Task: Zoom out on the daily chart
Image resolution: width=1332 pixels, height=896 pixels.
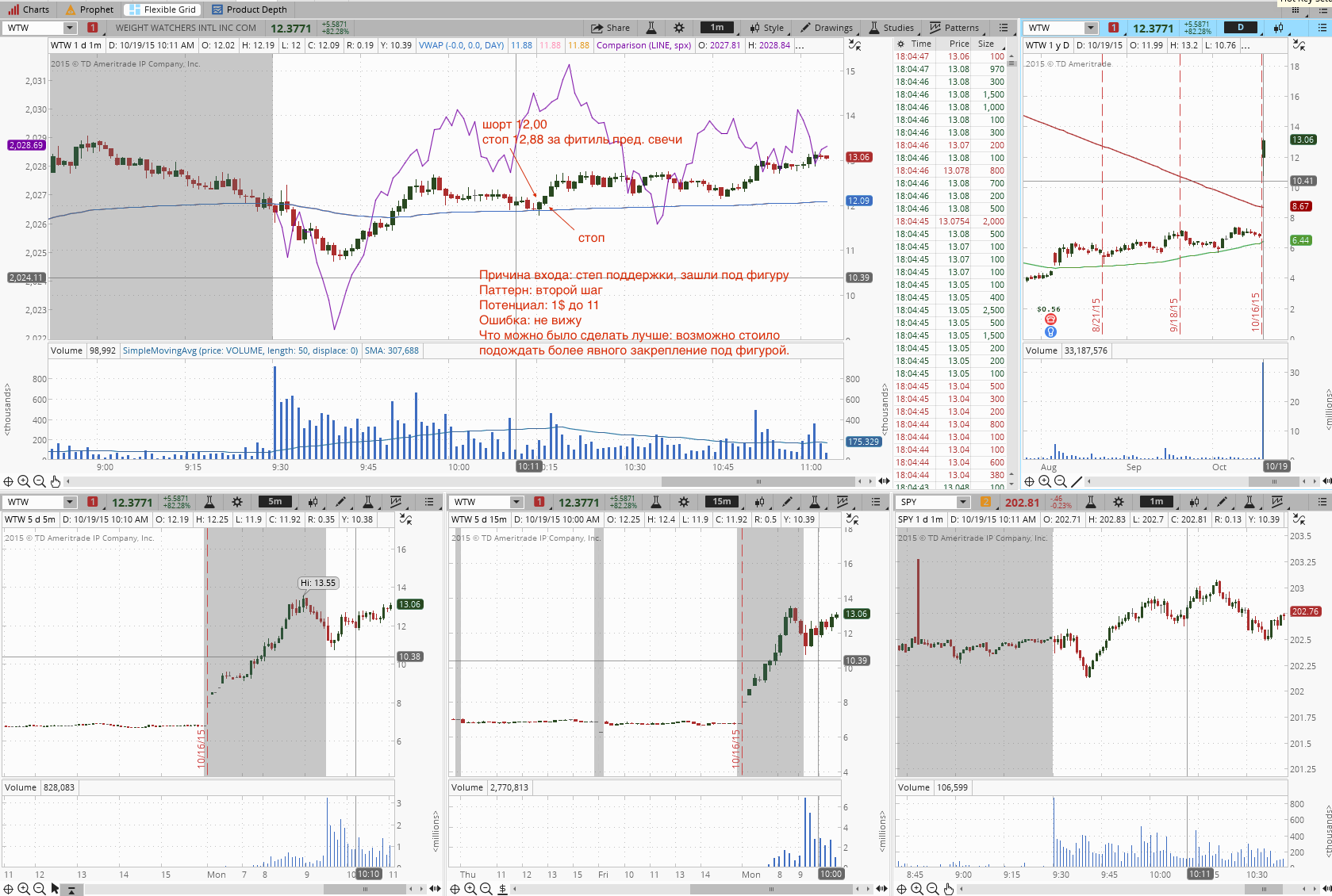Action: click(x=1060, y=481)
